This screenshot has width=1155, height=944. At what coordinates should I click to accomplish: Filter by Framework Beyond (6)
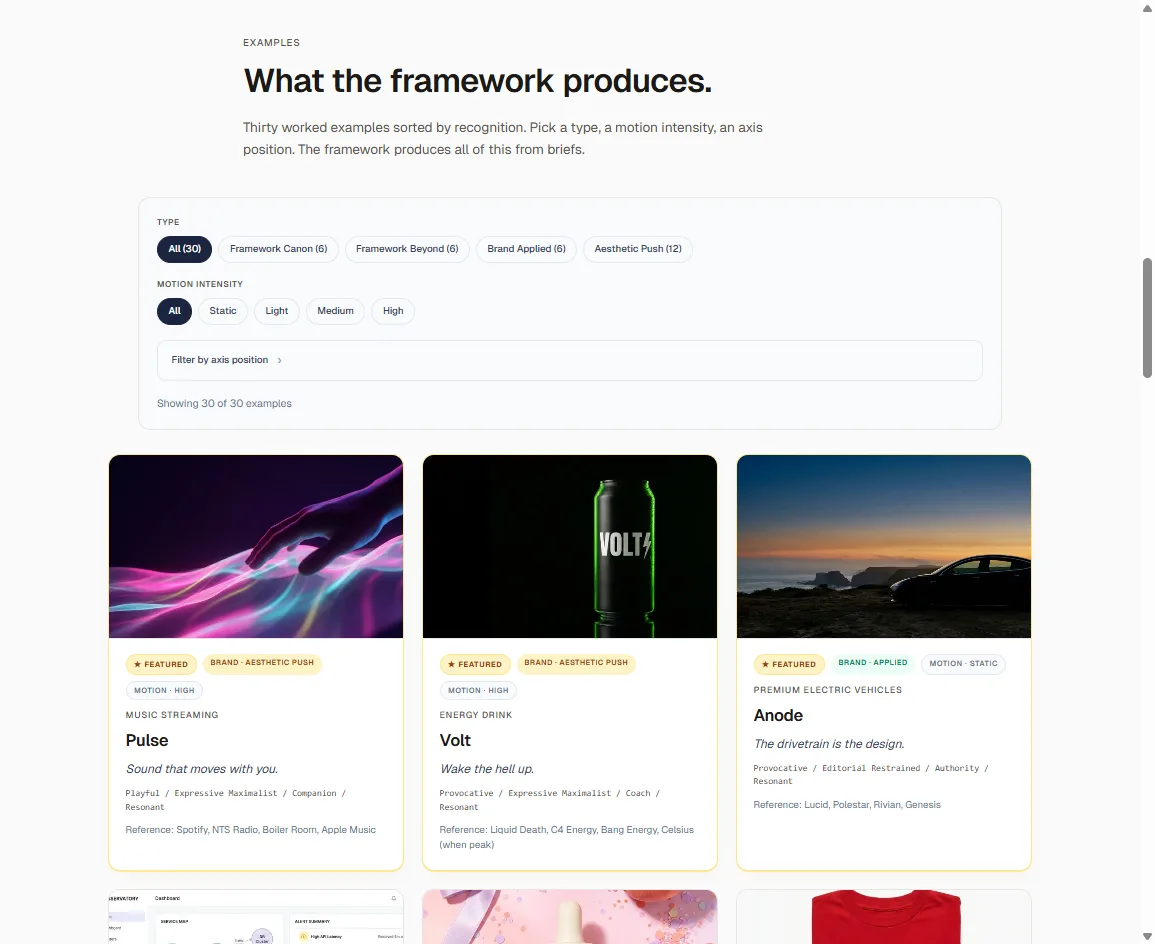pyautogui.click(x=407, y=249)
